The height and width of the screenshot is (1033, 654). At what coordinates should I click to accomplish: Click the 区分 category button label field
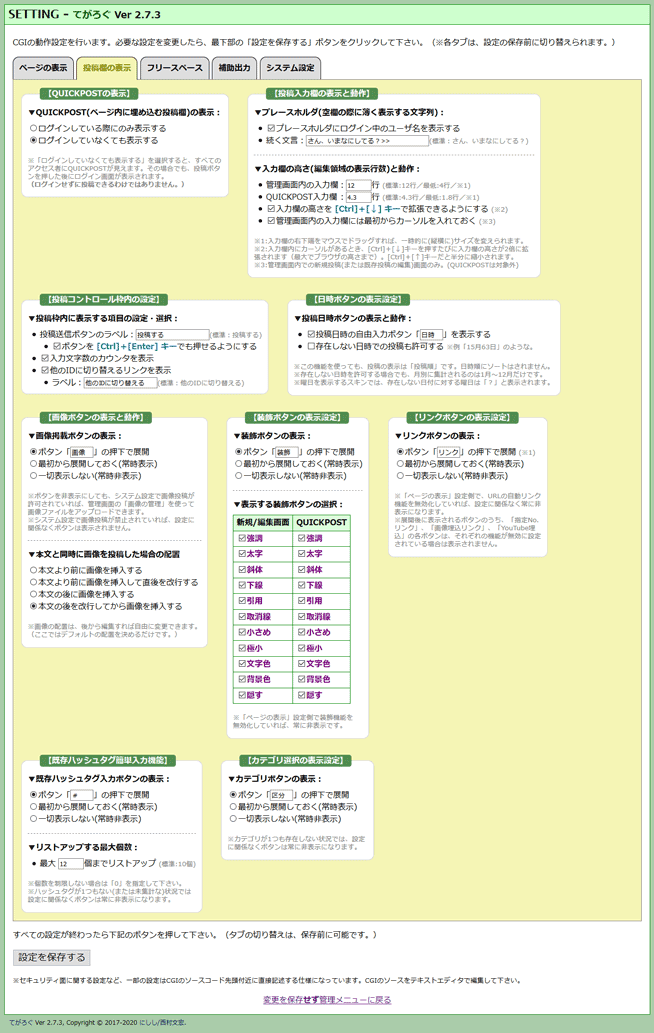282,795
